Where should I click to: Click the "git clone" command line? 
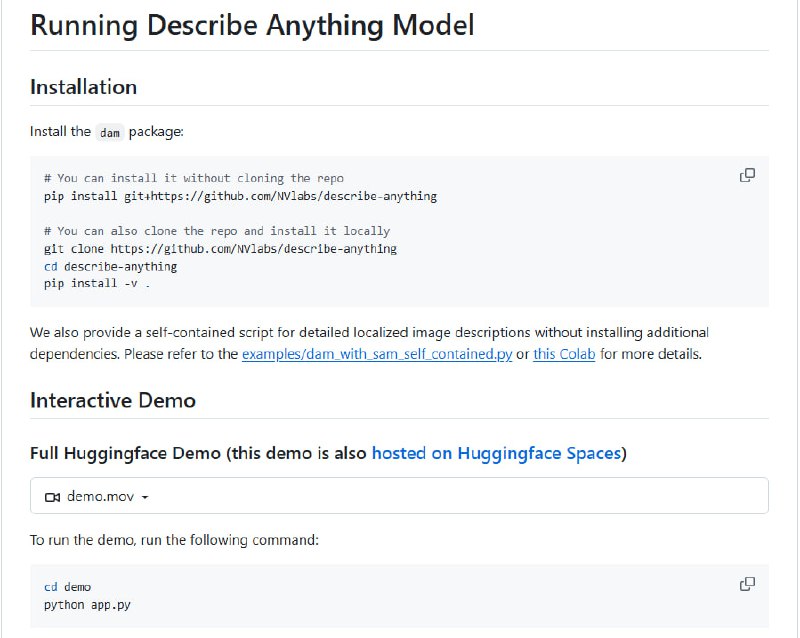[220, 248]
